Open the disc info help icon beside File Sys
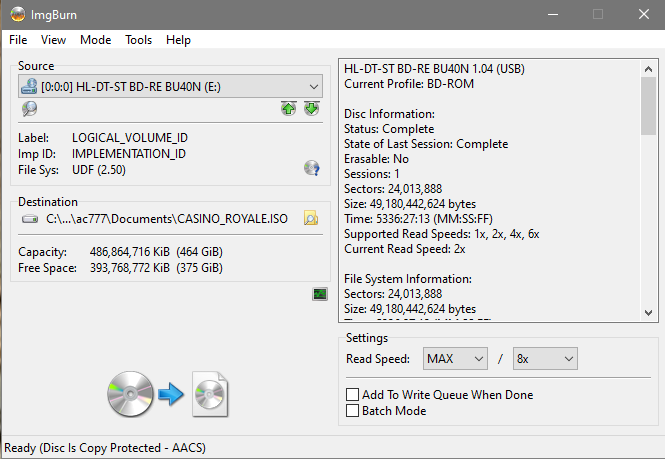Screen dimensions: 665x459 pos(312,168)
